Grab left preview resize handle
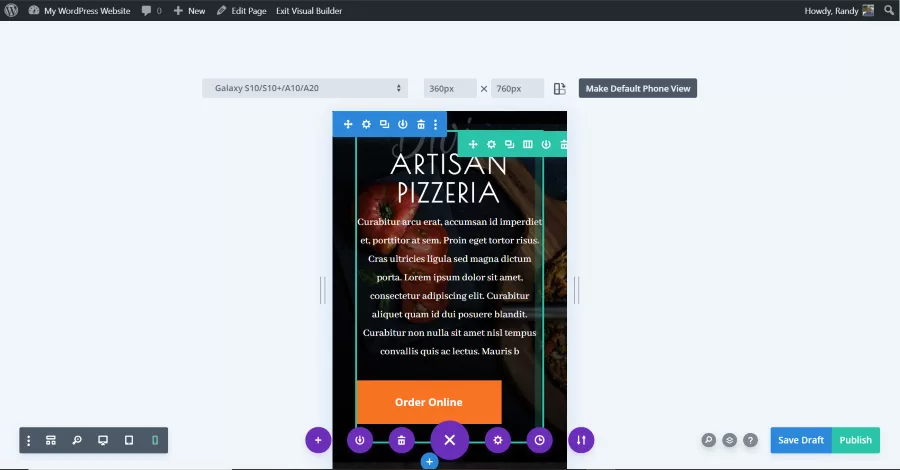Image resolution: width=900 pixels, height=470 pixels. (x=323, y=290)
